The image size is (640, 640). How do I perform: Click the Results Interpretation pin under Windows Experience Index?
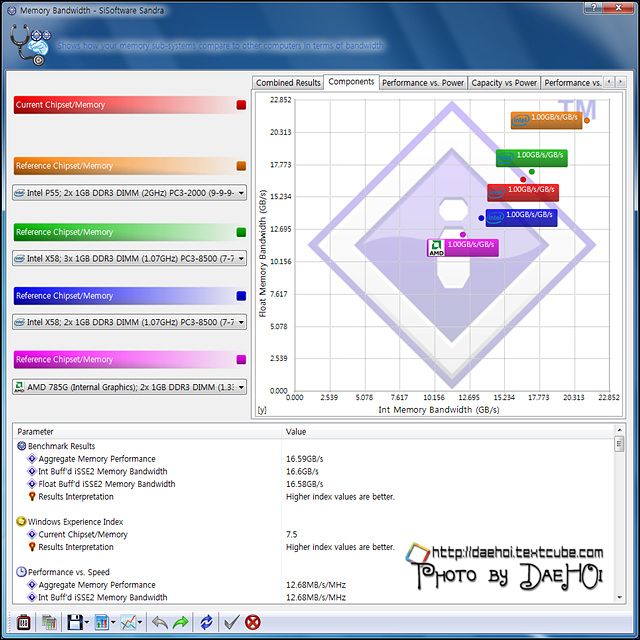(x=32, y=547)
